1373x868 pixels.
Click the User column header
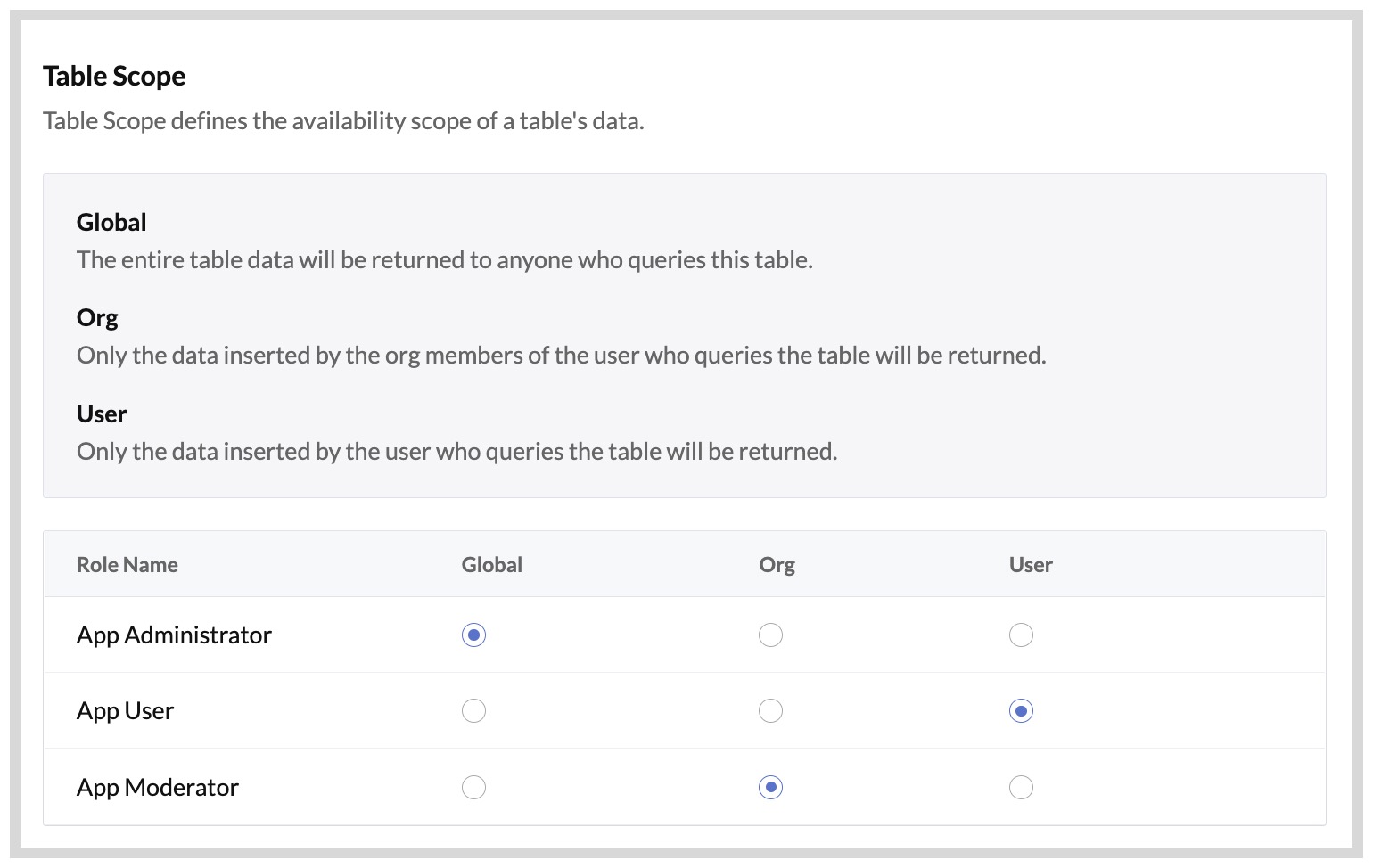click(1031, 564)
